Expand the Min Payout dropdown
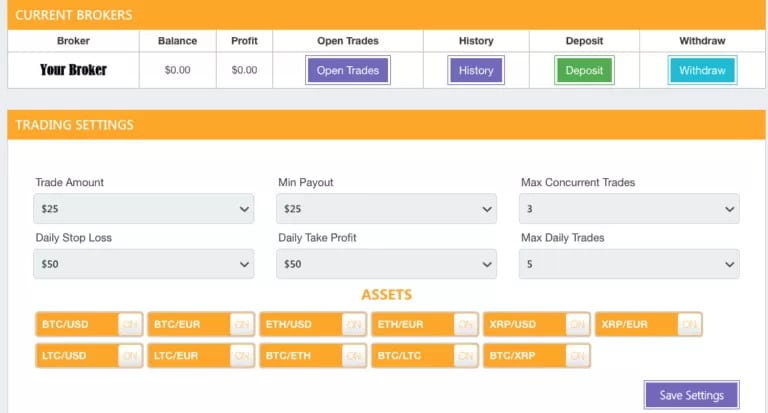This screenshot has height=413, width=768. 387,209
